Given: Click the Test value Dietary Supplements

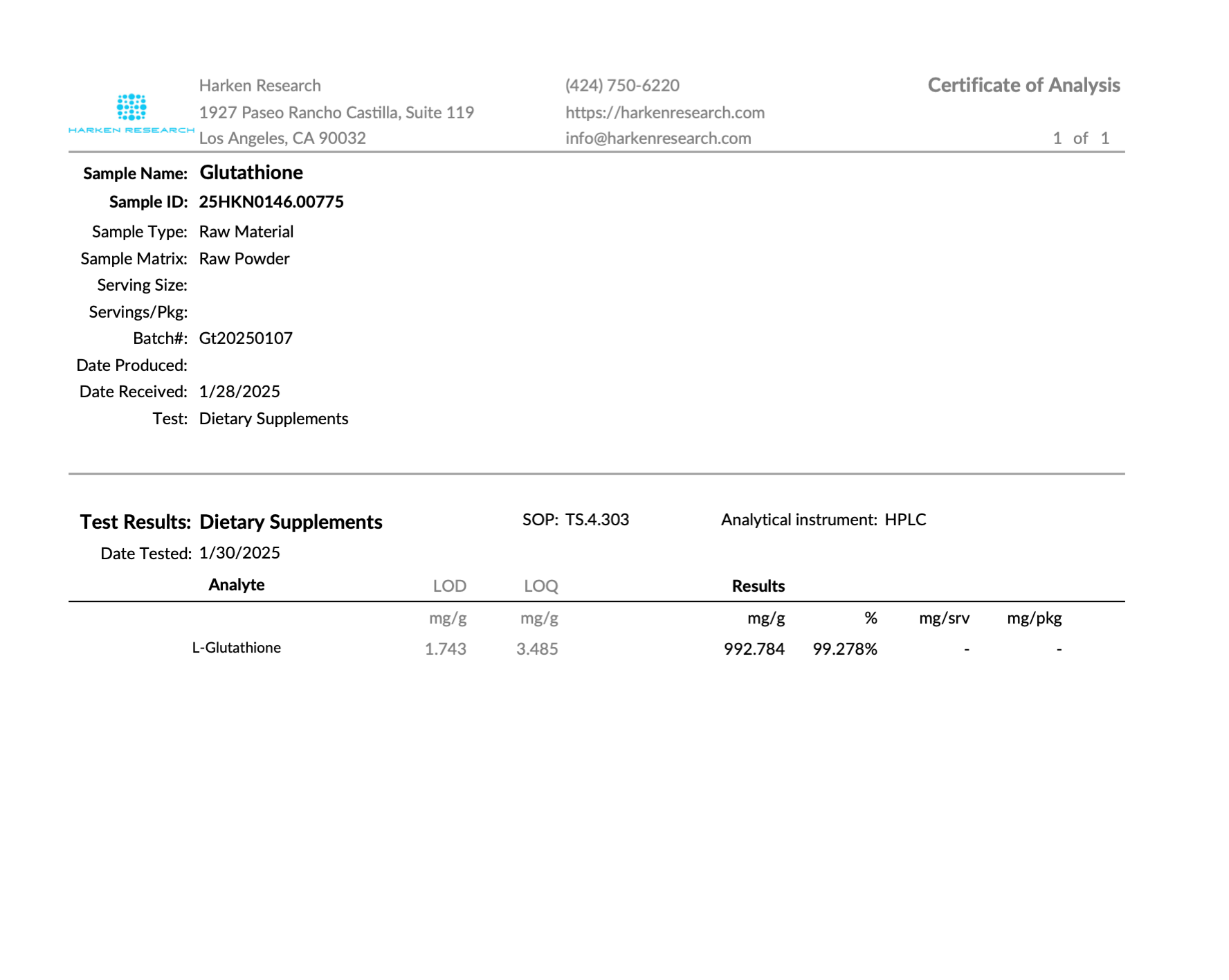Looking at the screenshot, I should pyautogui.click(x=273, y=419).
